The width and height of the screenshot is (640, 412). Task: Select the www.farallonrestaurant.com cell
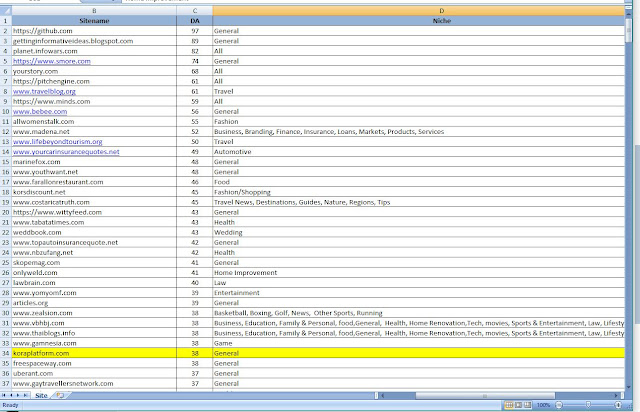tap(94, 182)
